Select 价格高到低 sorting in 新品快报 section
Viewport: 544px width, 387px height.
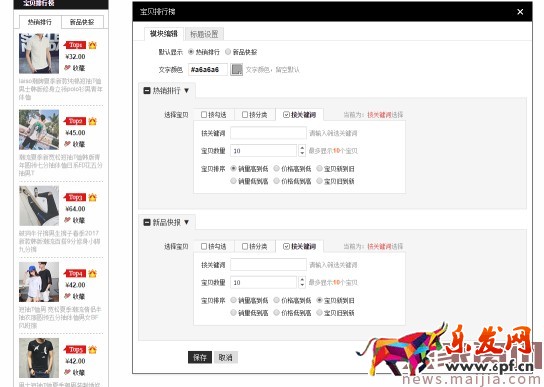pos(277,300)
